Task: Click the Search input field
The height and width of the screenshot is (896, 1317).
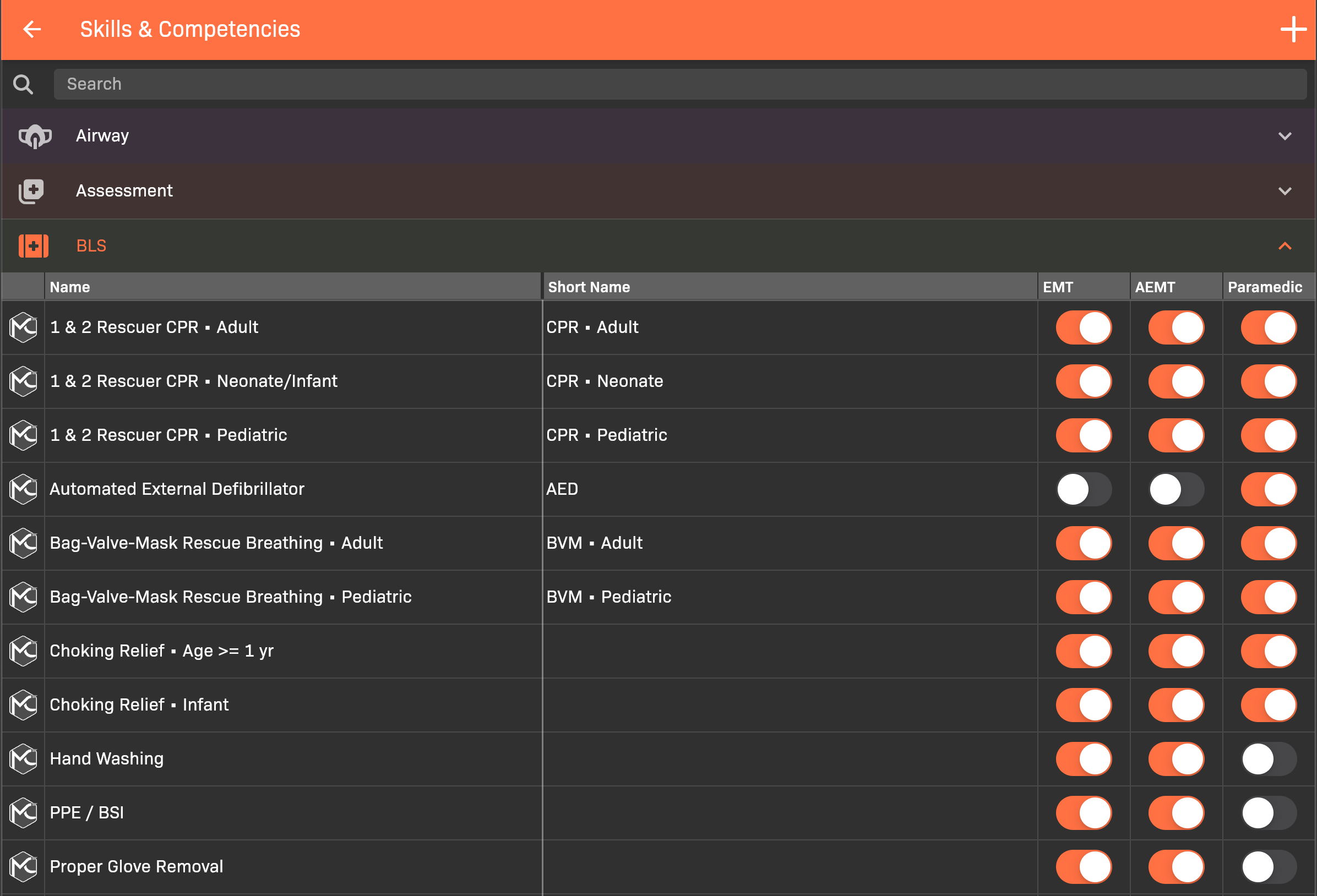Action: click(679, 84)
